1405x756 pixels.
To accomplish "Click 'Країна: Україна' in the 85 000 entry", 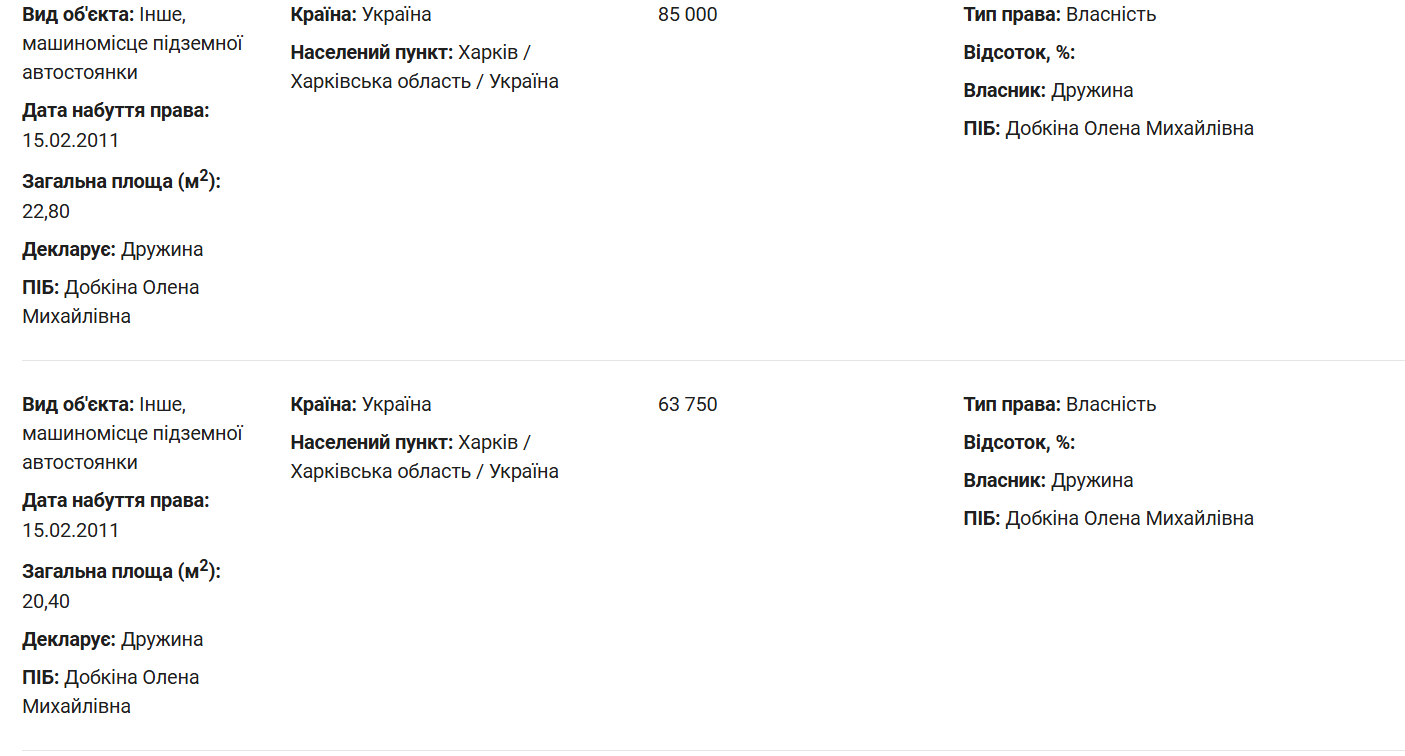I will 361,15.
